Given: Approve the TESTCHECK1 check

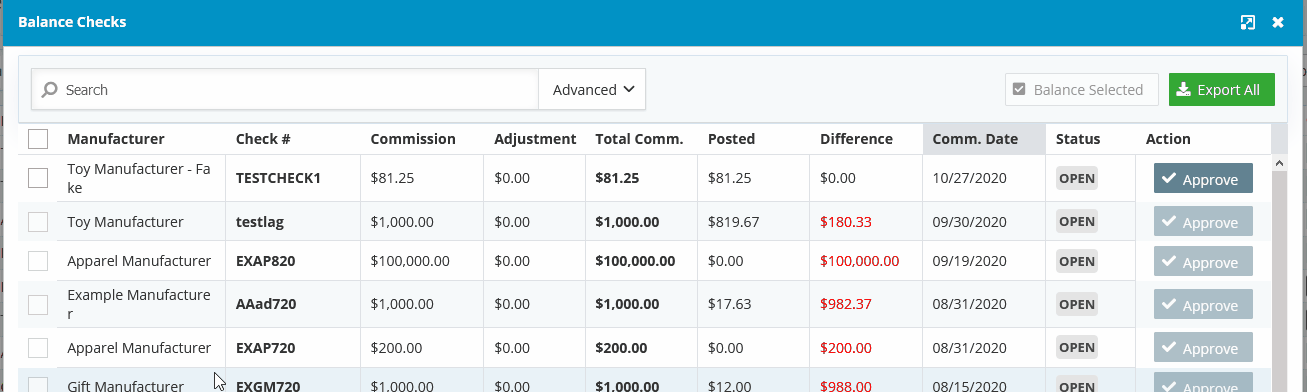Looking at the screenshot, I should click(1203, 179).
